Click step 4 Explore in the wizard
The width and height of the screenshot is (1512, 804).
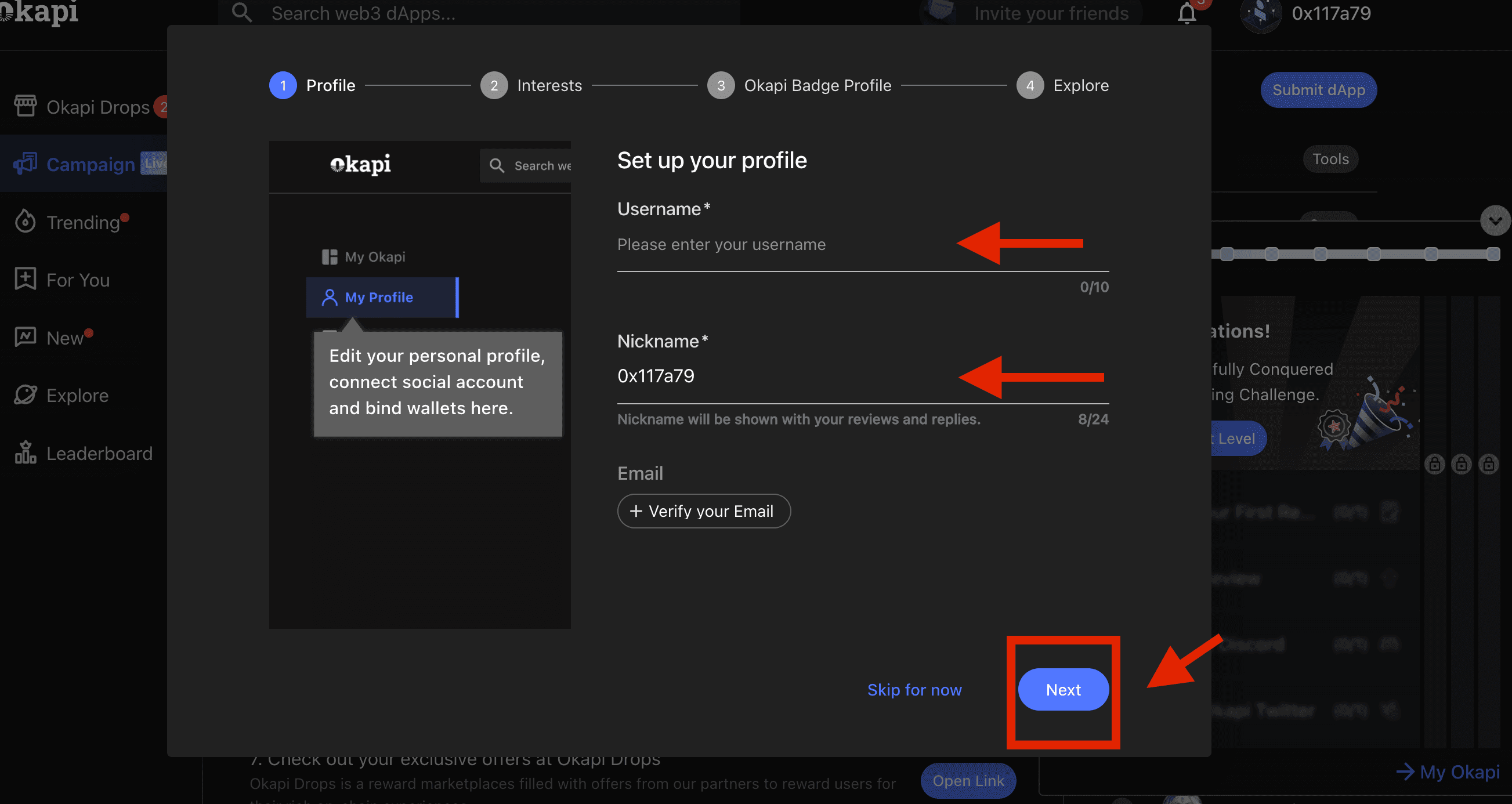tap(1063, 86)
